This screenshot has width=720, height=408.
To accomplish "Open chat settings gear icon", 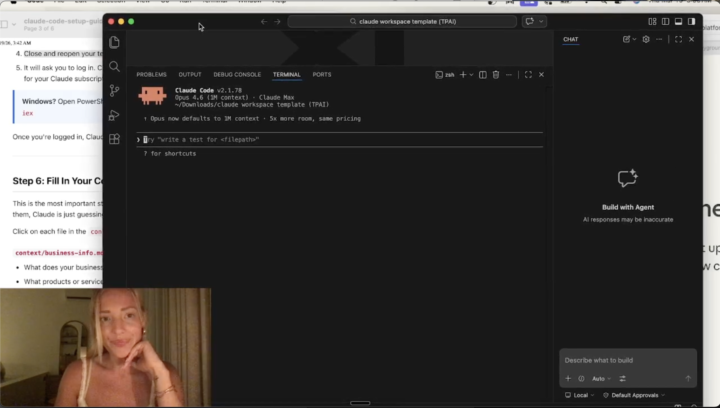I will [646, 40].
